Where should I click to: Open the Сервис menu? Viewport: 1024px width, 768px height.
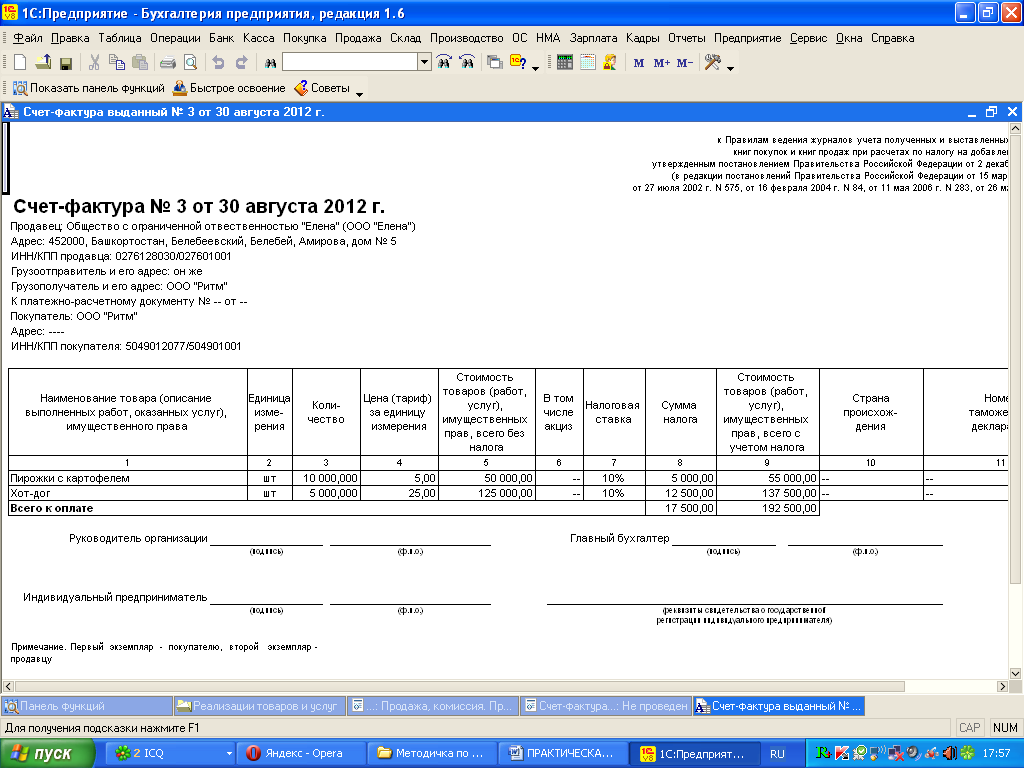(808, 38)
